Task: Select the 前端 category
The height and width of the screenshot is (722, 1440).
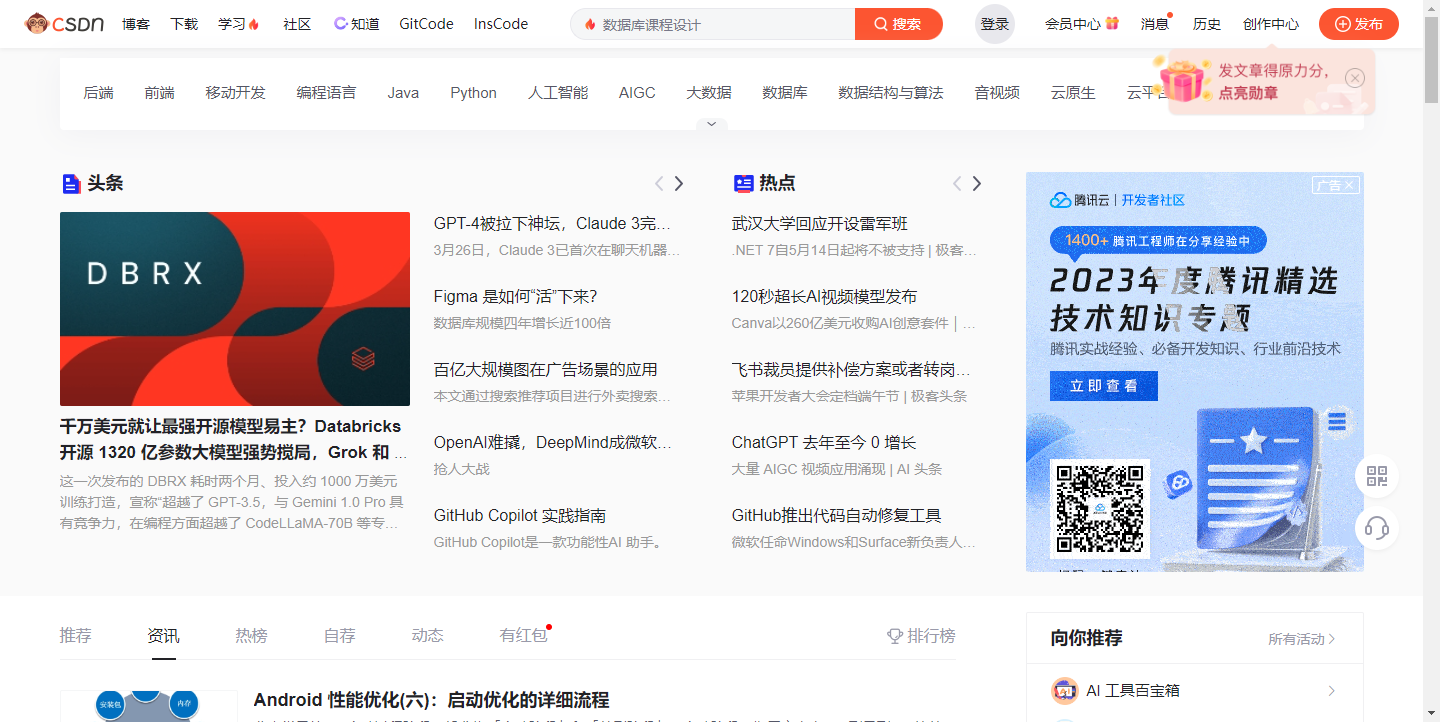Action: (159, 93)
